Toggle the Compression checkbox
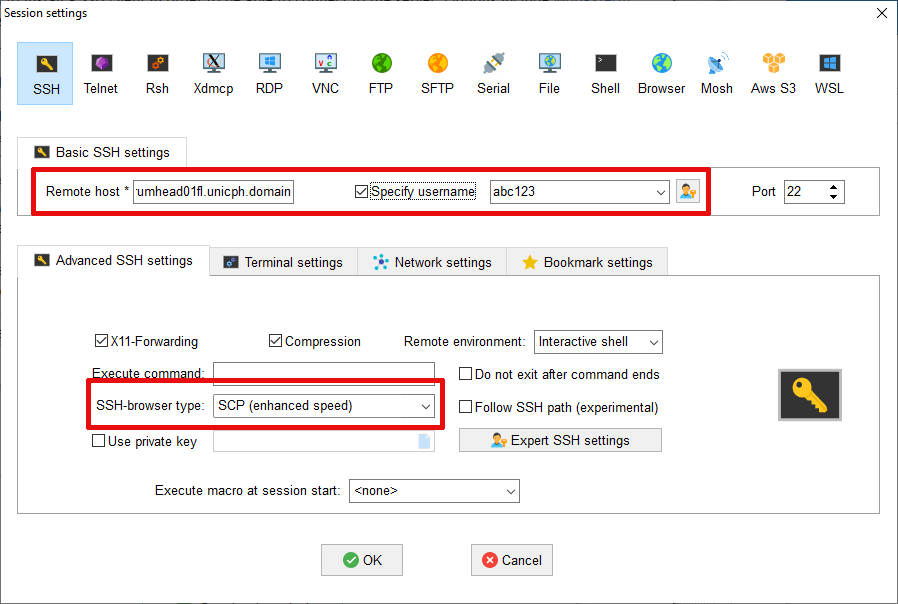Image resolution: width=898 pixels, height=604 pixels. pyautogui.click(x=276, y=341)
